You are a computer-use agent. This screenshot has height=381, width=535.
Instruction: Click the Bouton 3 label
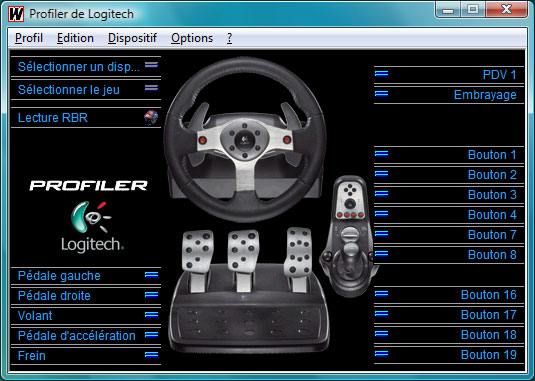coord(492,194)
